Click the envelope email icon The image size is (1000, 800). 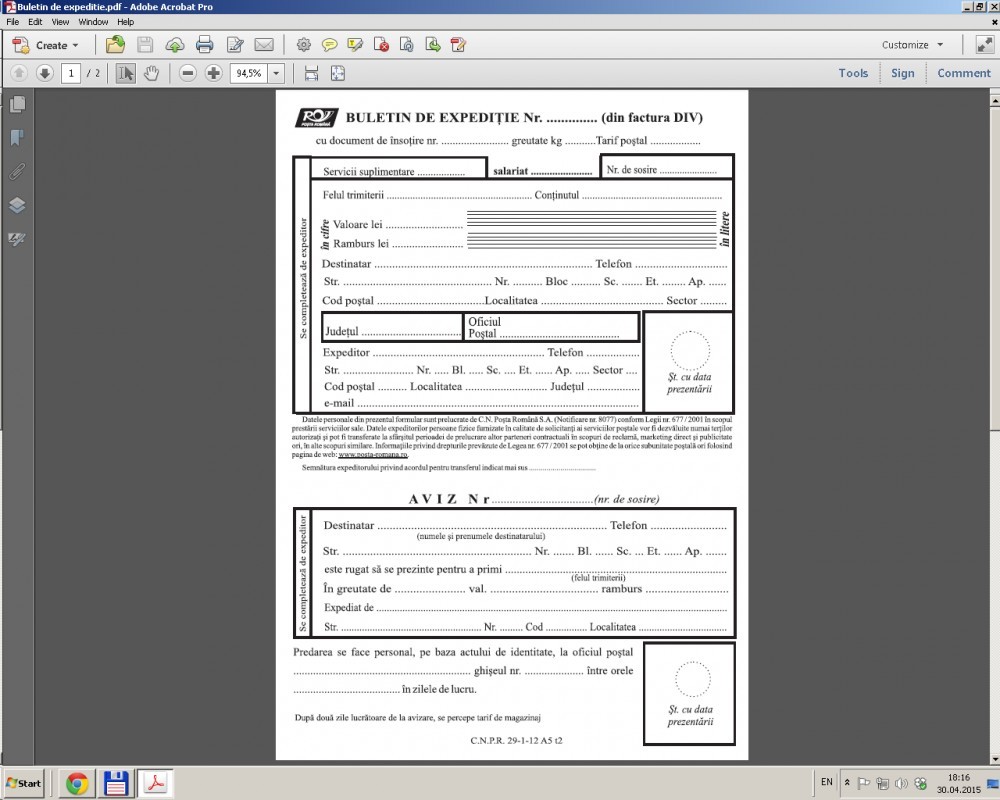264,45
